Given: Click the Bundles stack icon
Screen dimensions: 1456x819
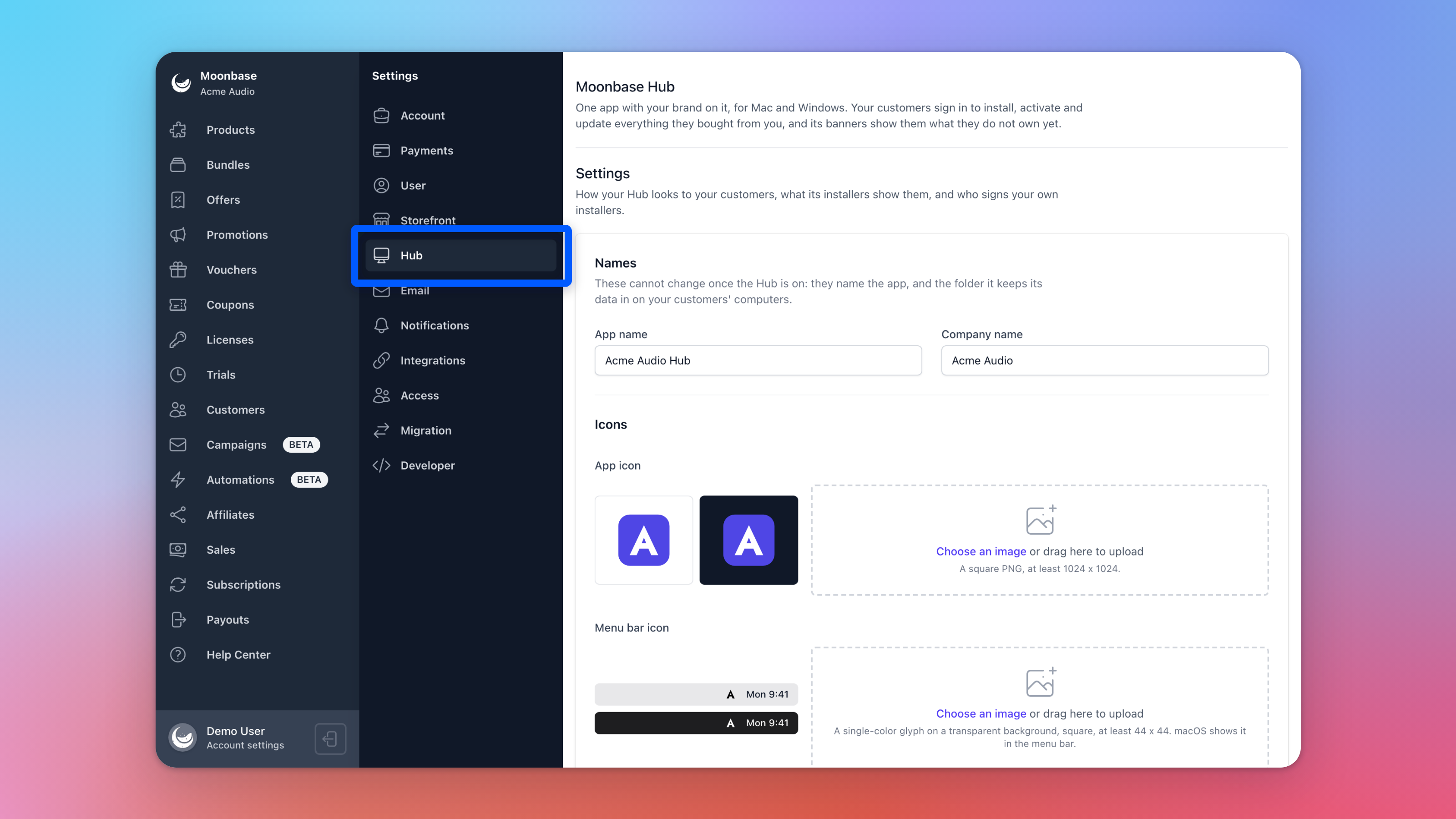Looking at the screenshot, I should (178, 165).
